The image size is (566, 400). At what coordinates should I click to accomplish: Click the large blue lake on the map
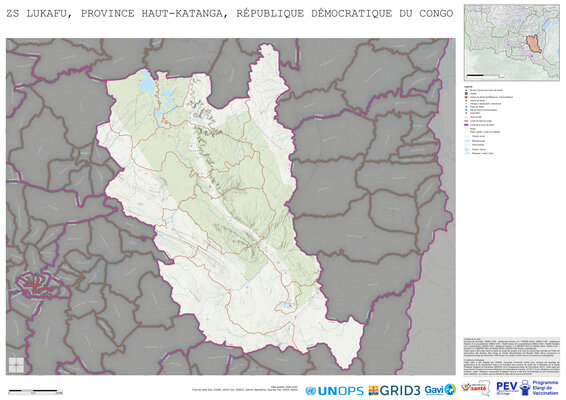click(x=147, y=84)
